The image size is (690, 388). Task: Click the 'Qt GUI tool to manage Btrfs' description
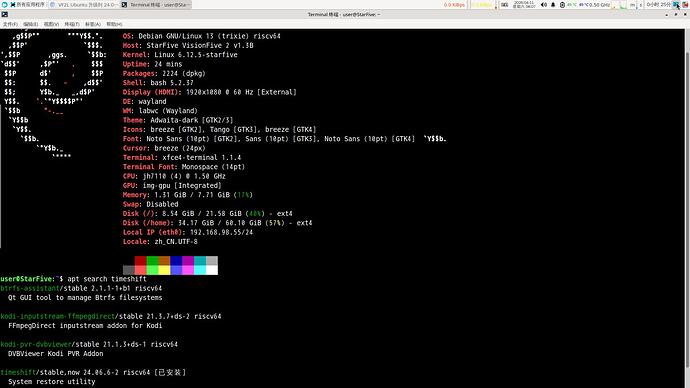coord(85,298)
